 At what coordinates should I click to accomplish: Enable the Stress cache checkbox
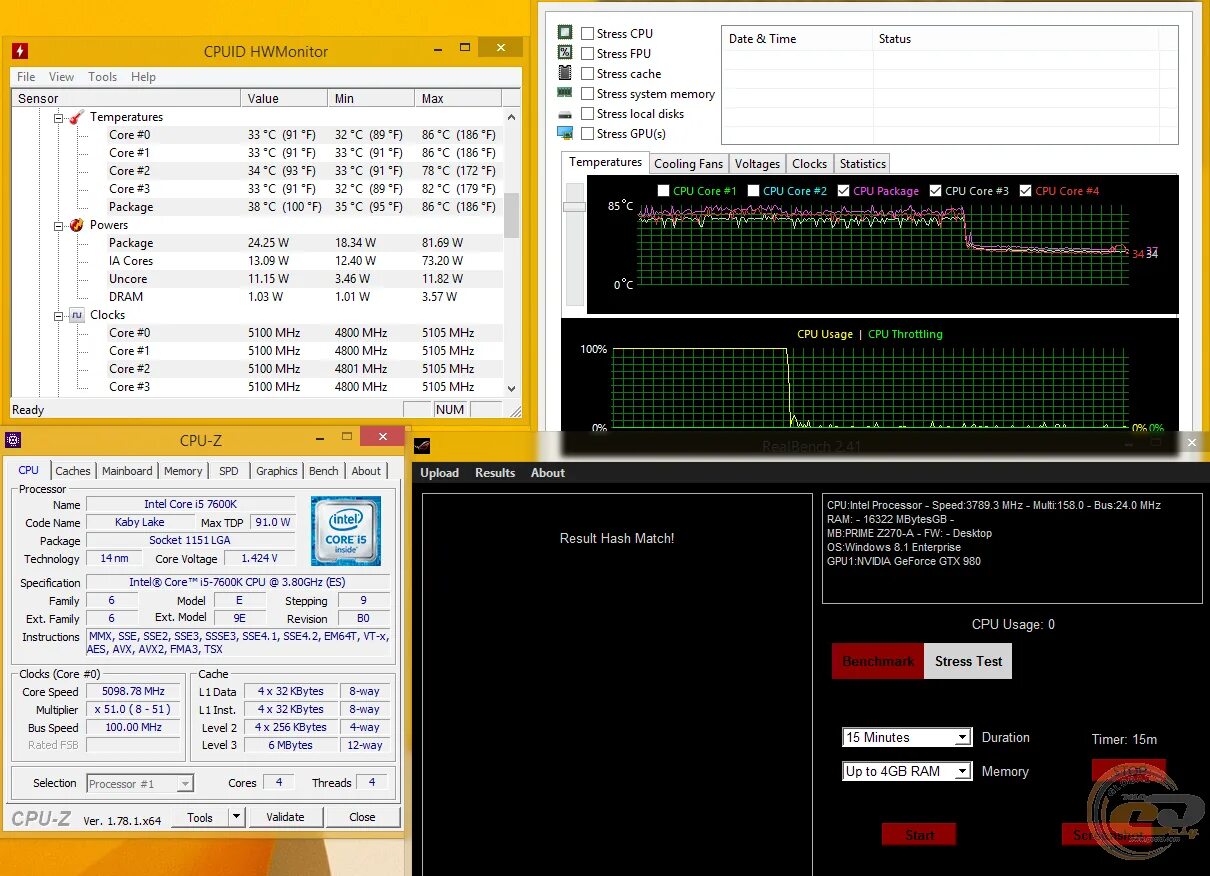[587, 73]
